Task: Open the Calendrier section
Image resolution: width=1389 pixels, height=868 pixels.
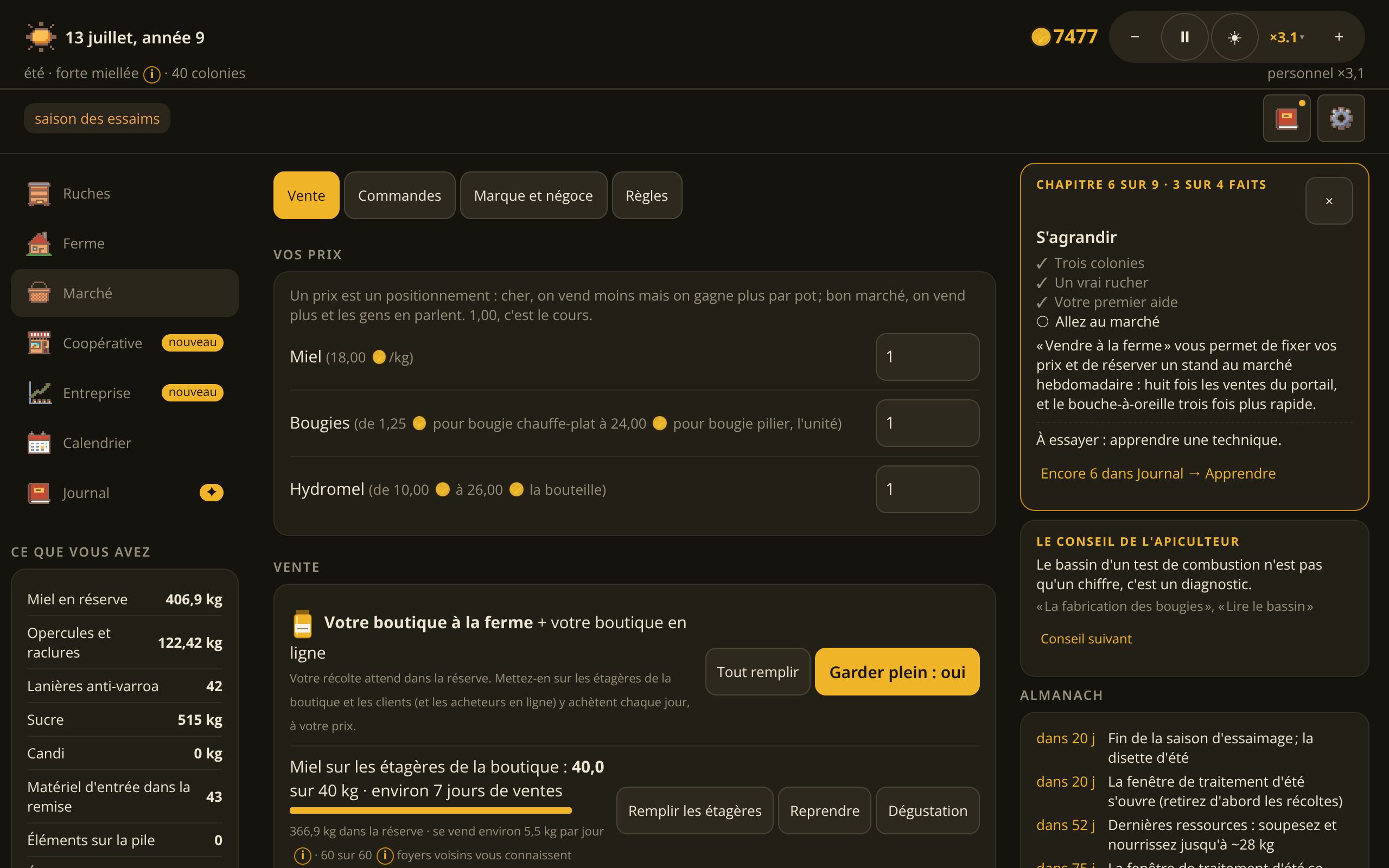Action: [125, 443]
